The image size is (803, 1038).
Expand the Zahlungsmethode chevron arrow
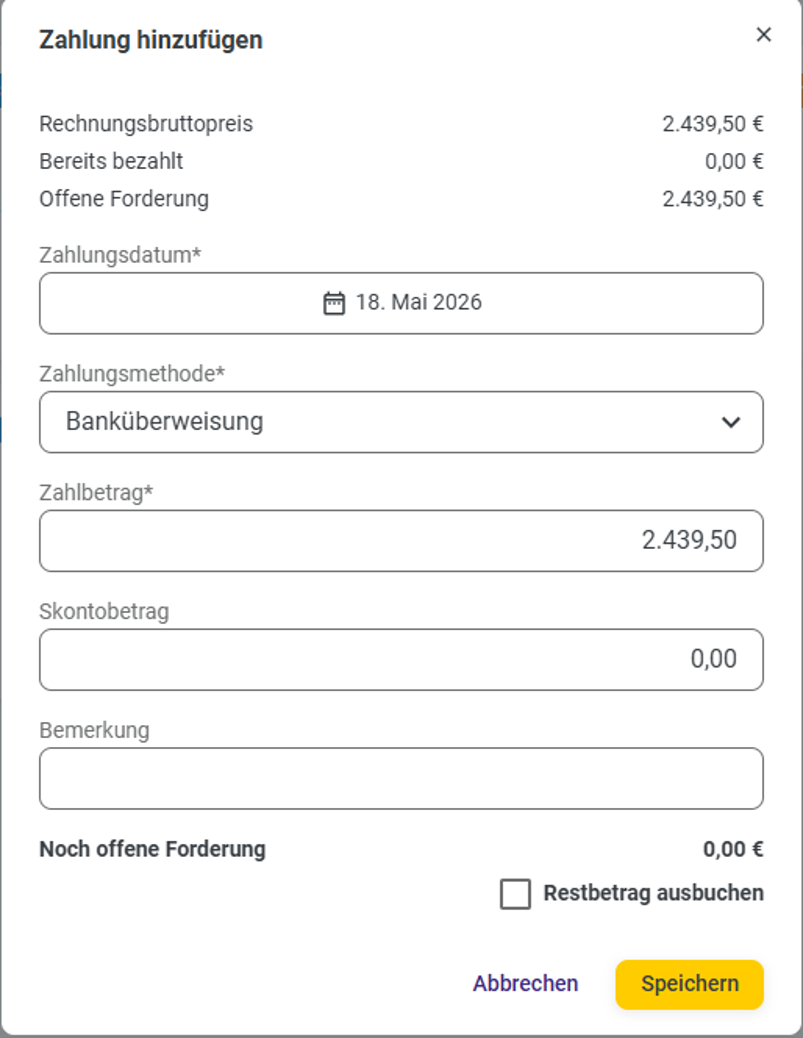click(731, 422)
